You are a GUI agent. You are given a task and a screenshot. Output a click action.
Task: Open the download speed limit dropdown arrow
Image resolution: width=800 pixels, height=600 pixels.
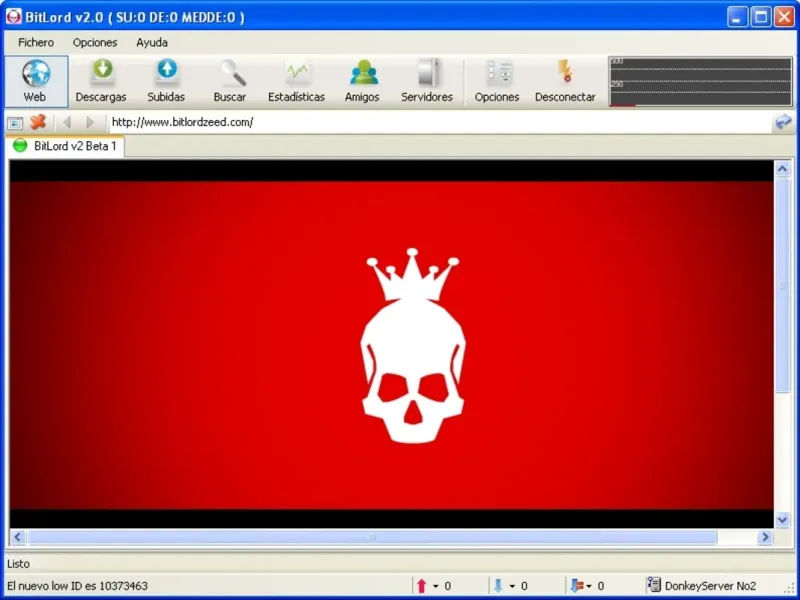click(x=512, y=586)
